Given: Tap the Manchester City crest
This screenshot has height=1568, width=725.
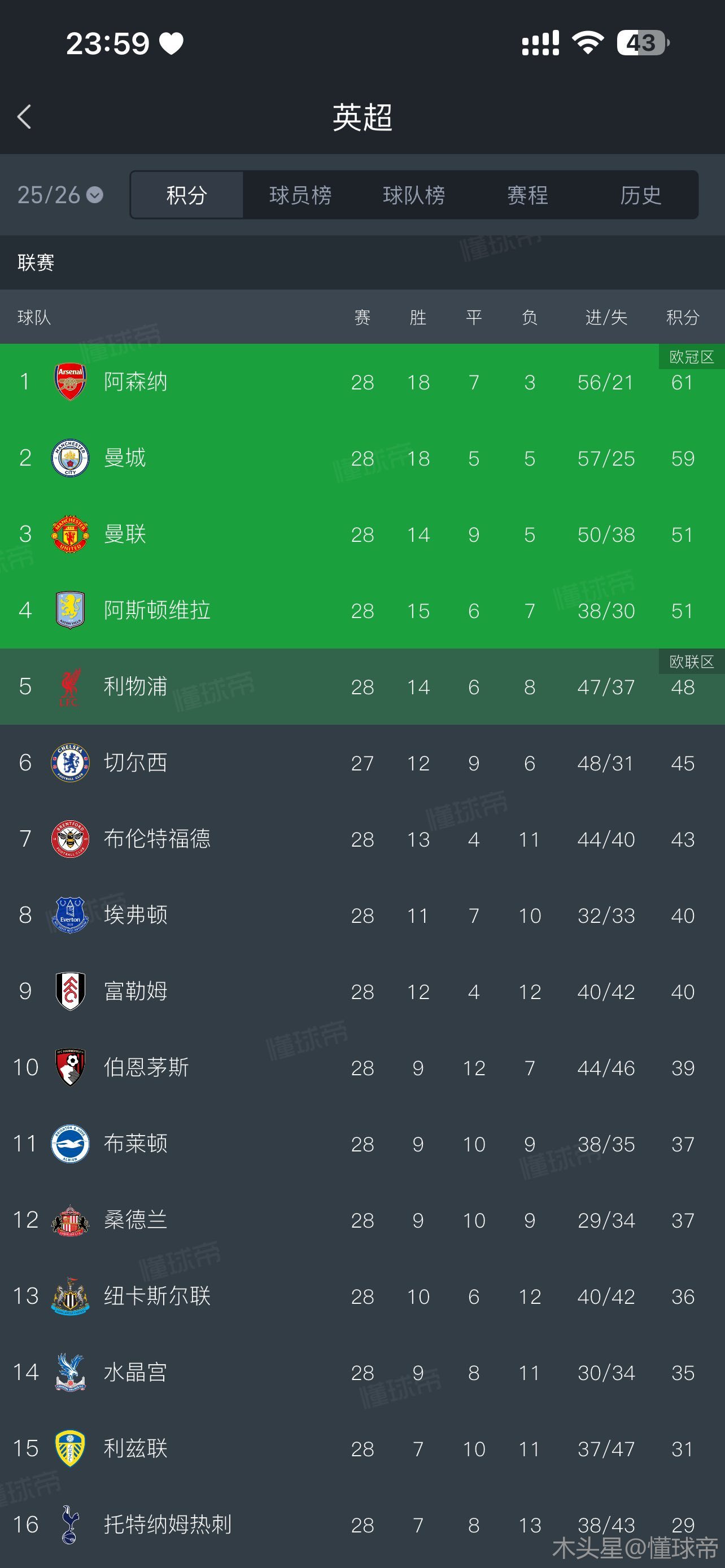Looking at the screenshot, I should click(70, 458).
